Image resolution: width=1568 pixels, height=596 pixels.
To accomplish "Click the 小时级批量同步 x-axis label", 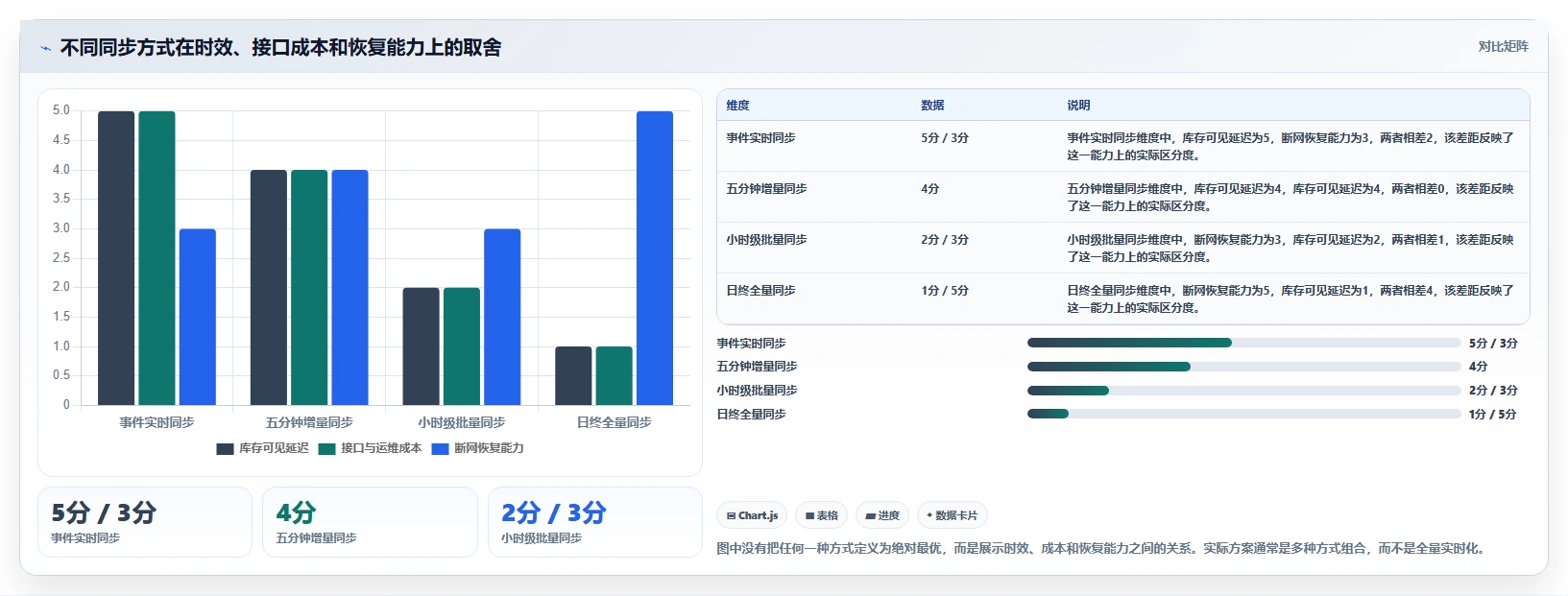I will [x=462, y=422].
